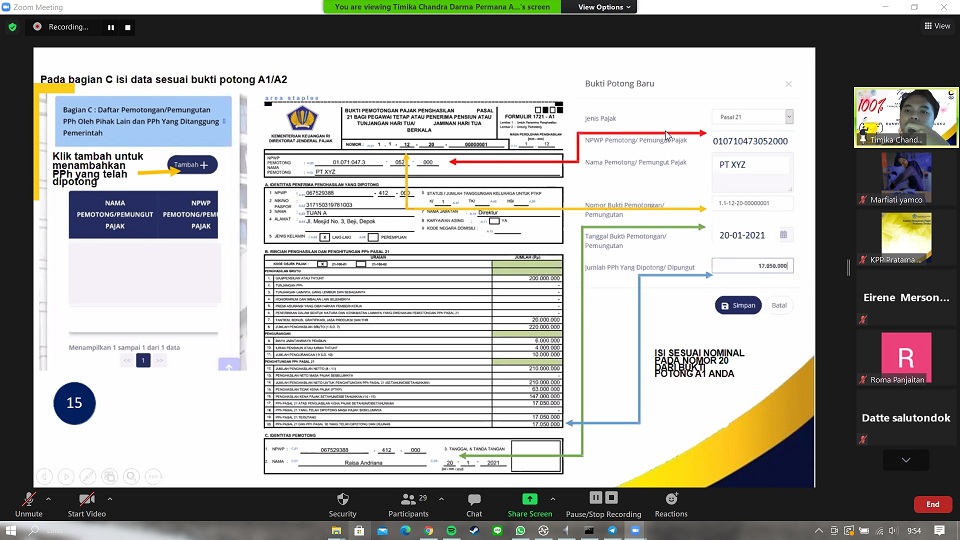Switch layout using the View button

pos(936,26)
